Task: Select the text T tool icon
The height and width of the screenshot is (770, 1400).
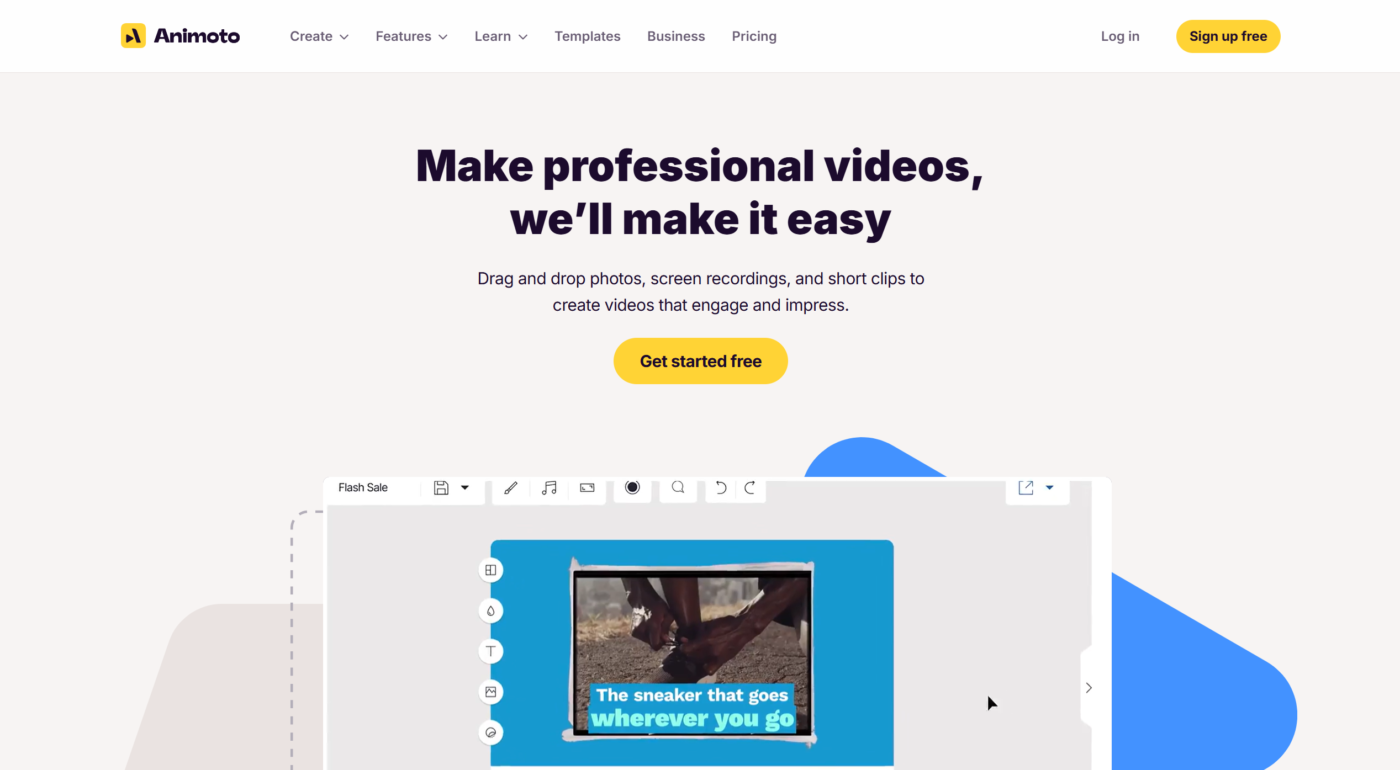Action: [490, 651]
